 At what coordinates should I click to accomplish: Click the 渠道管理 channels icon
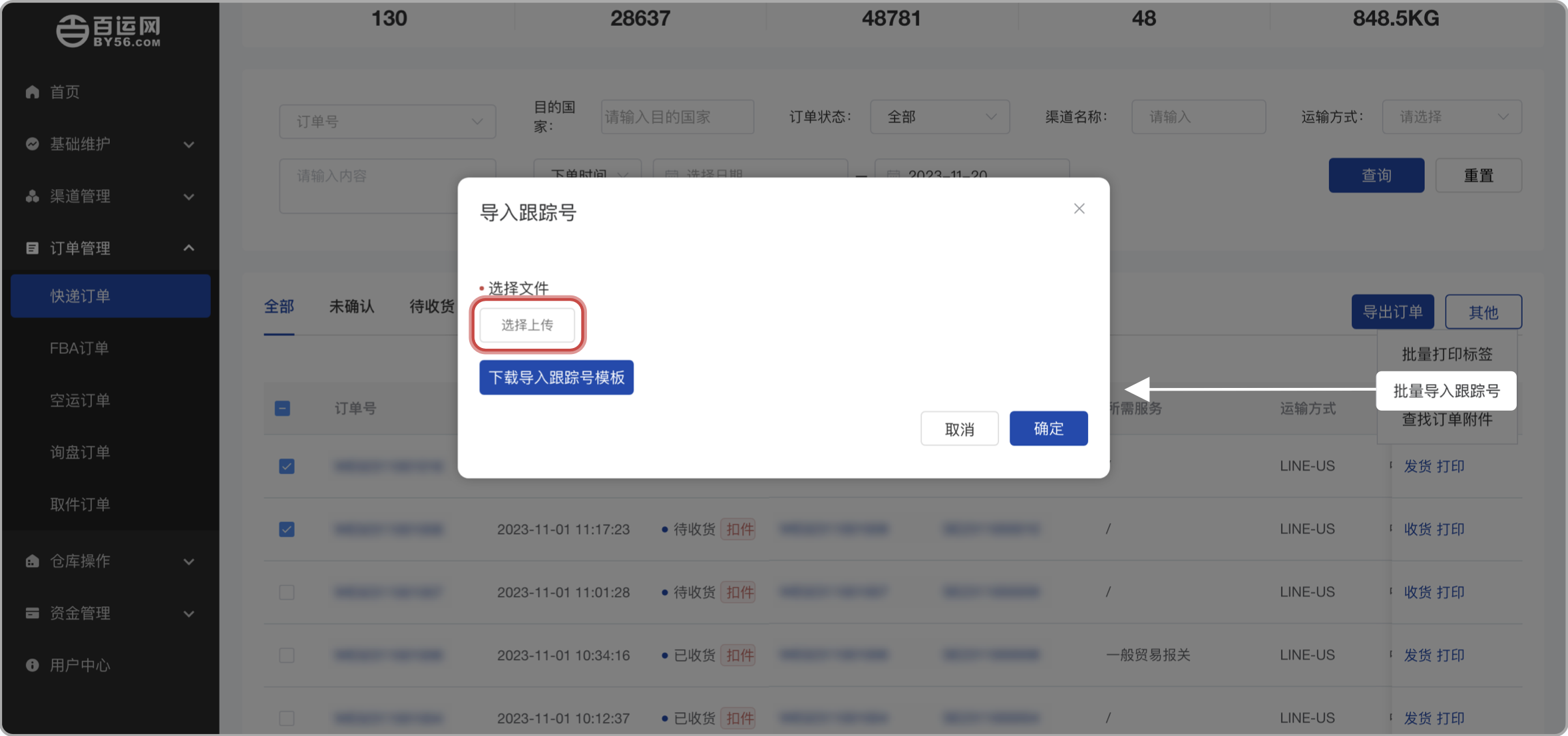point(32,196)
